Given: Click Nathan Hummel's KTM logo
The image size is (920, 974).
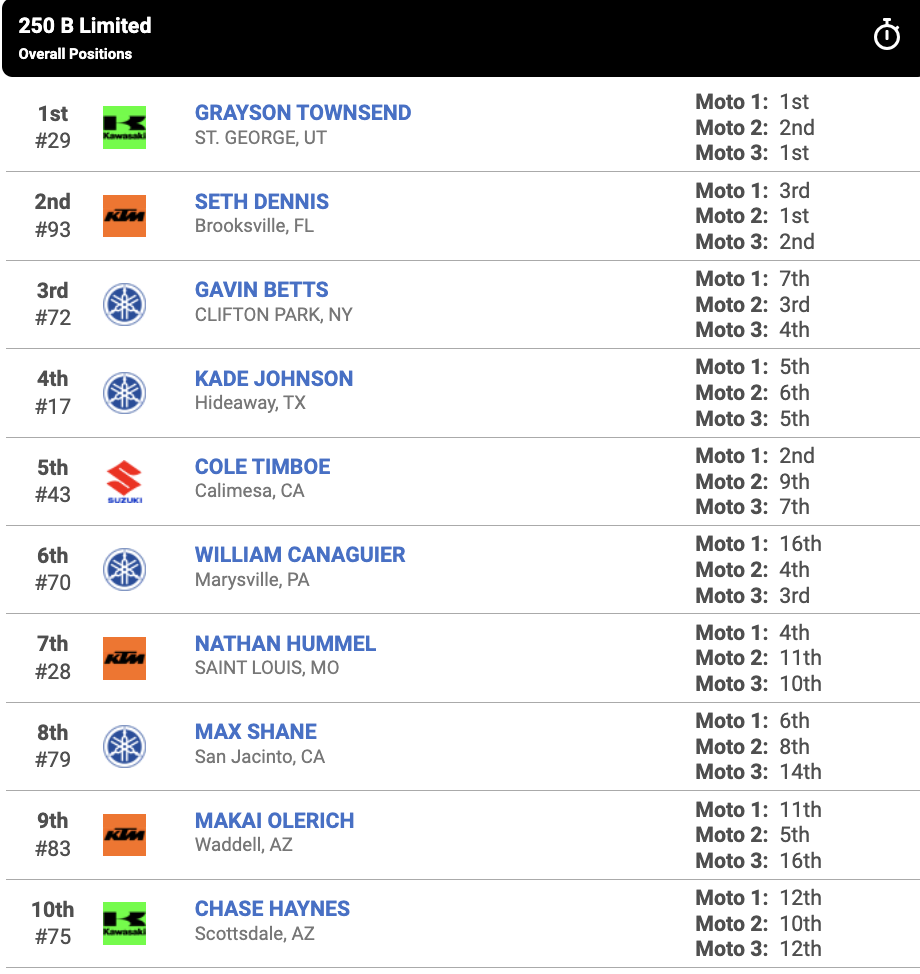Looking at the screenshot, I should click(x=125, y=658).
